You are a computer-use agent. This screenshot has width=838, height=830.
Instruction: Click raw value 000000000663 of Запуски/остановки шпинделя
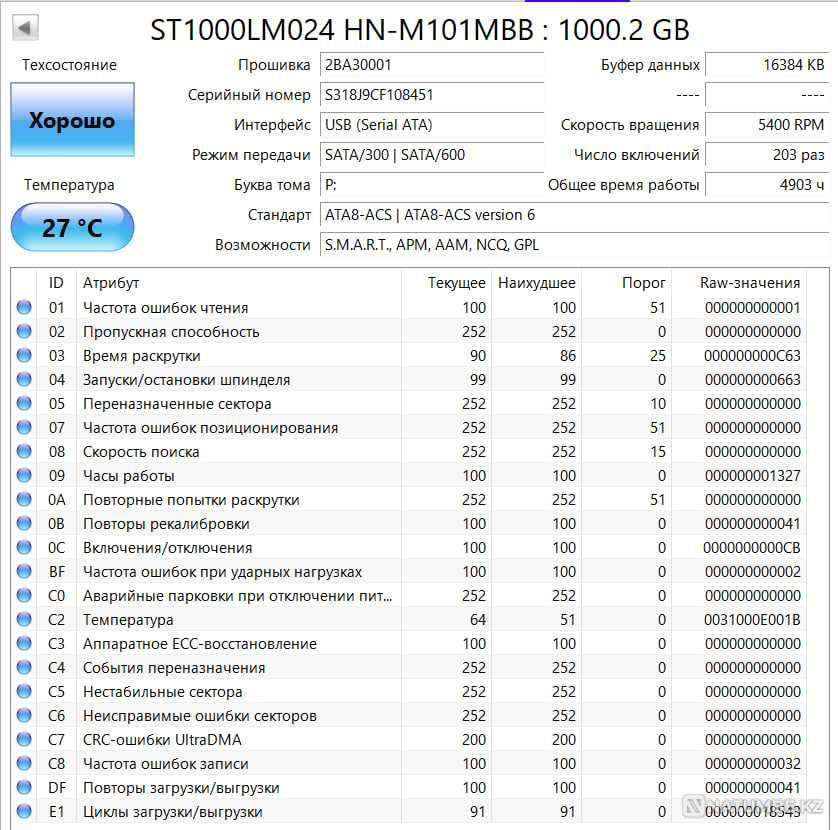(x=752, y=379)
